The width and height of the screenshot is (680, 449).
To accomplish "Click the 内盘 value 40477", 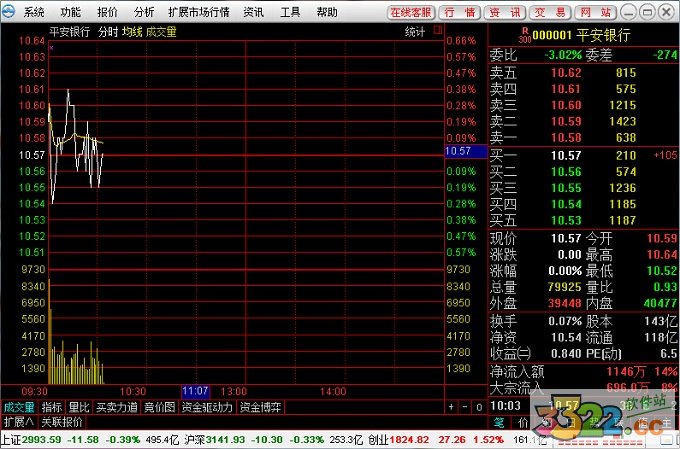I will [660, 303].
